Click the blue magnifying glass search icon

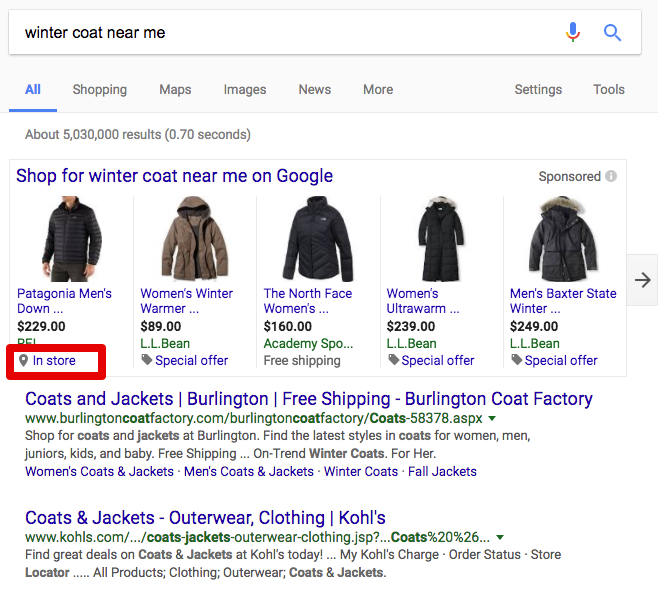[612, 32]
